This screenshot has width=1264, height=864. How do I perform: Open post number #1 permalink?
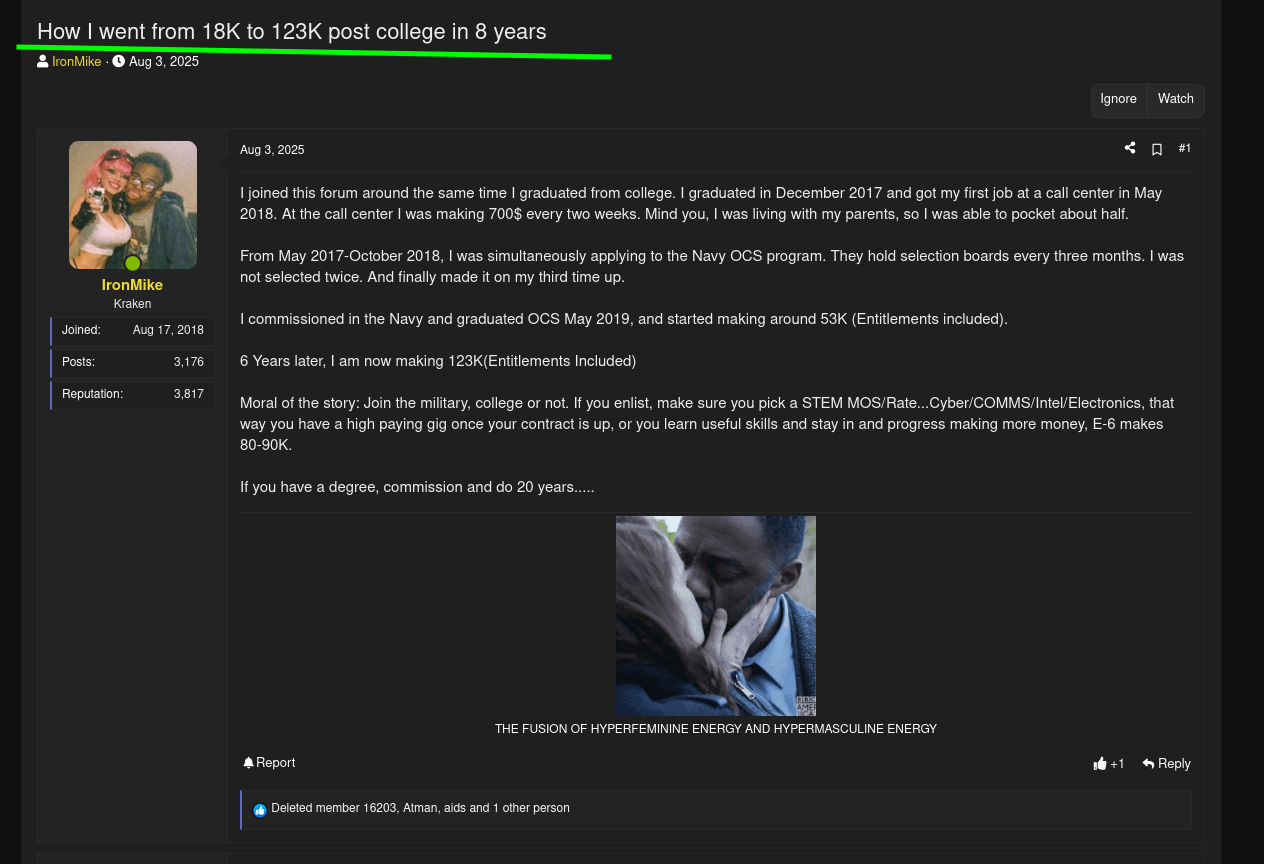pyautogui.click(x=1185, y=148)
